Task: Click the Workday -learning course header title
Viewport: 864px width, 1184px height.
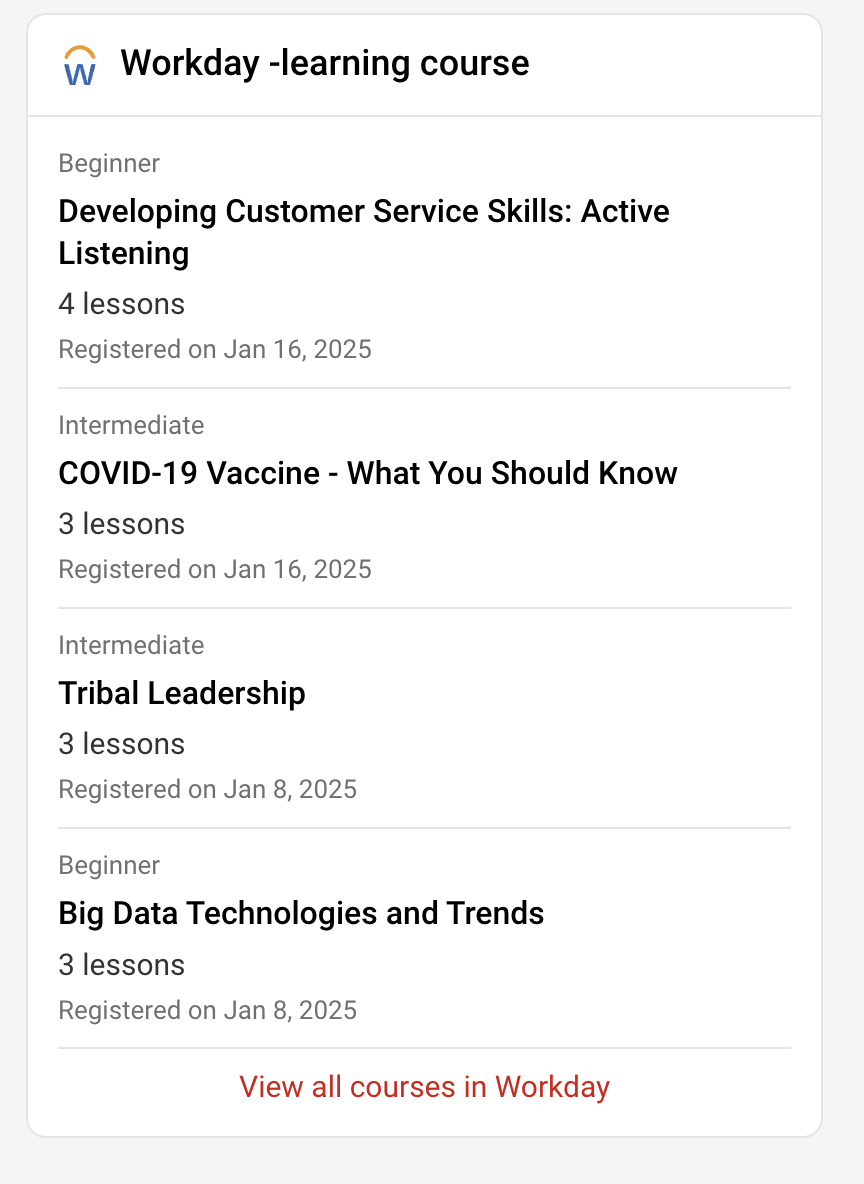Action: (x=324, y=63)
